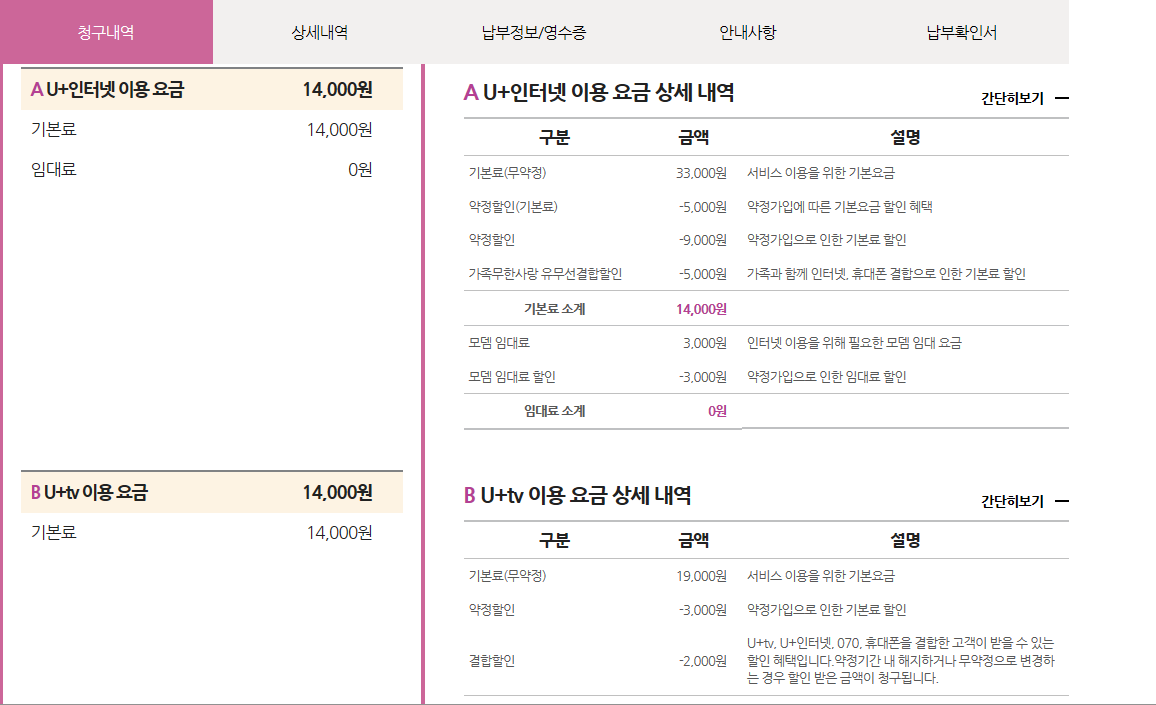This screenshot has height=705, width=1156.
Task: Select the B U+tv 이용 요금 summary header
Action: pyautogui.click(x=211, y=492)
